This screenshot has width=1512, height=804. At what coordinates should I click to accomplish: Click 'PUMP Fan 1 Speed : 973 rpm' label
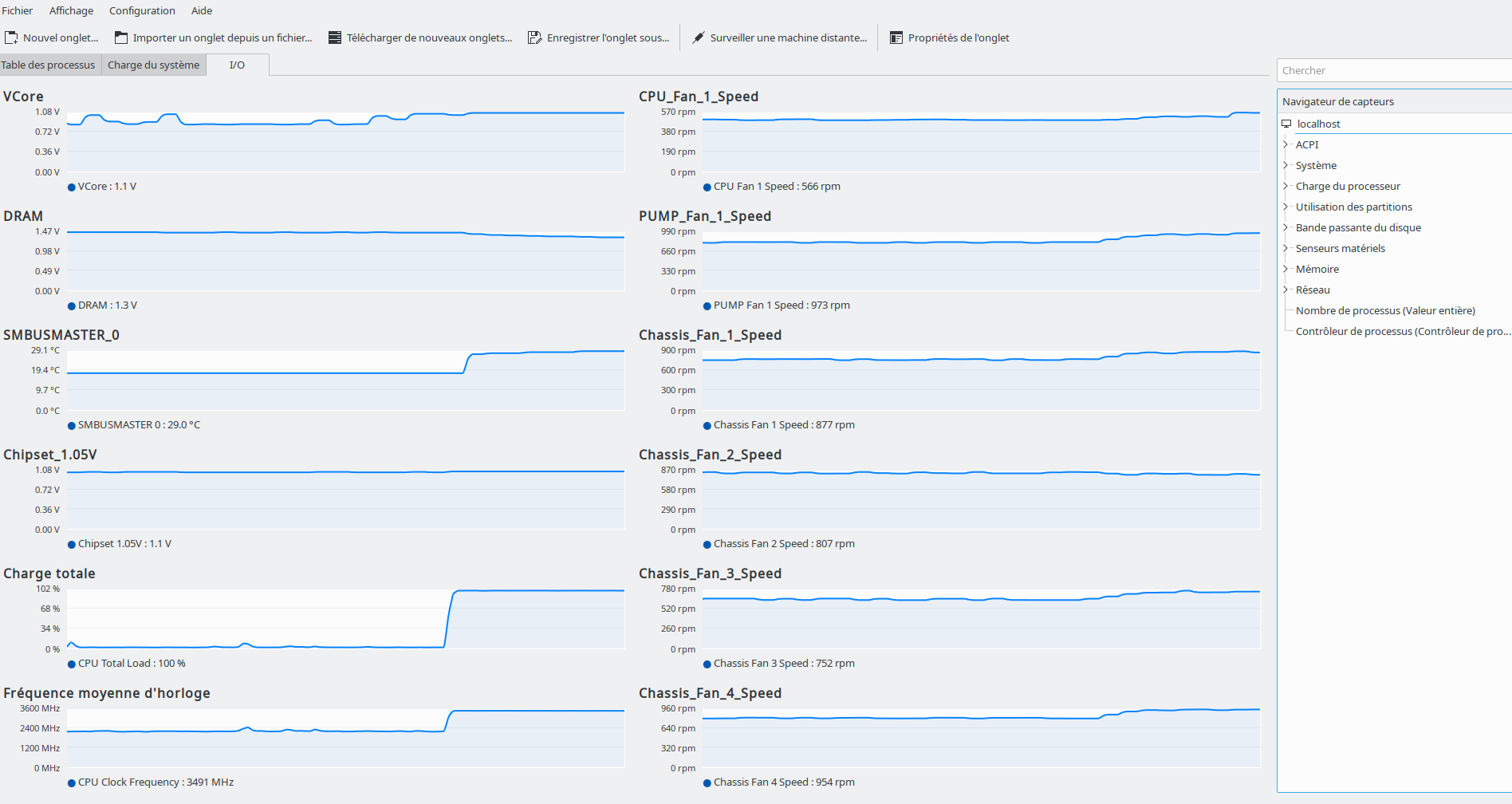[x=782, y=305]
